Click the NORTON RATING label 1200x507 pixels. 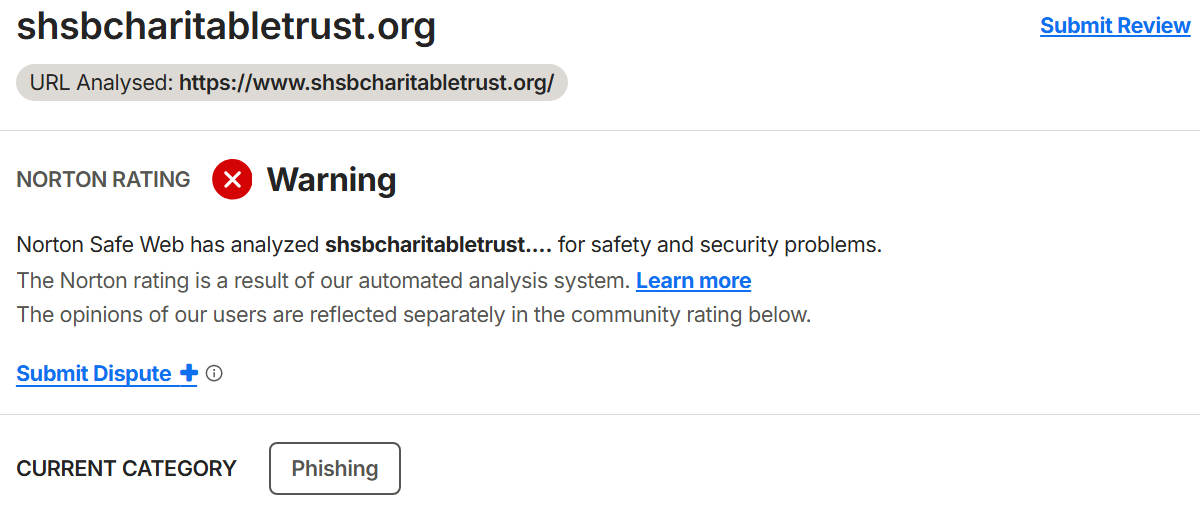(x=103, y=180)
